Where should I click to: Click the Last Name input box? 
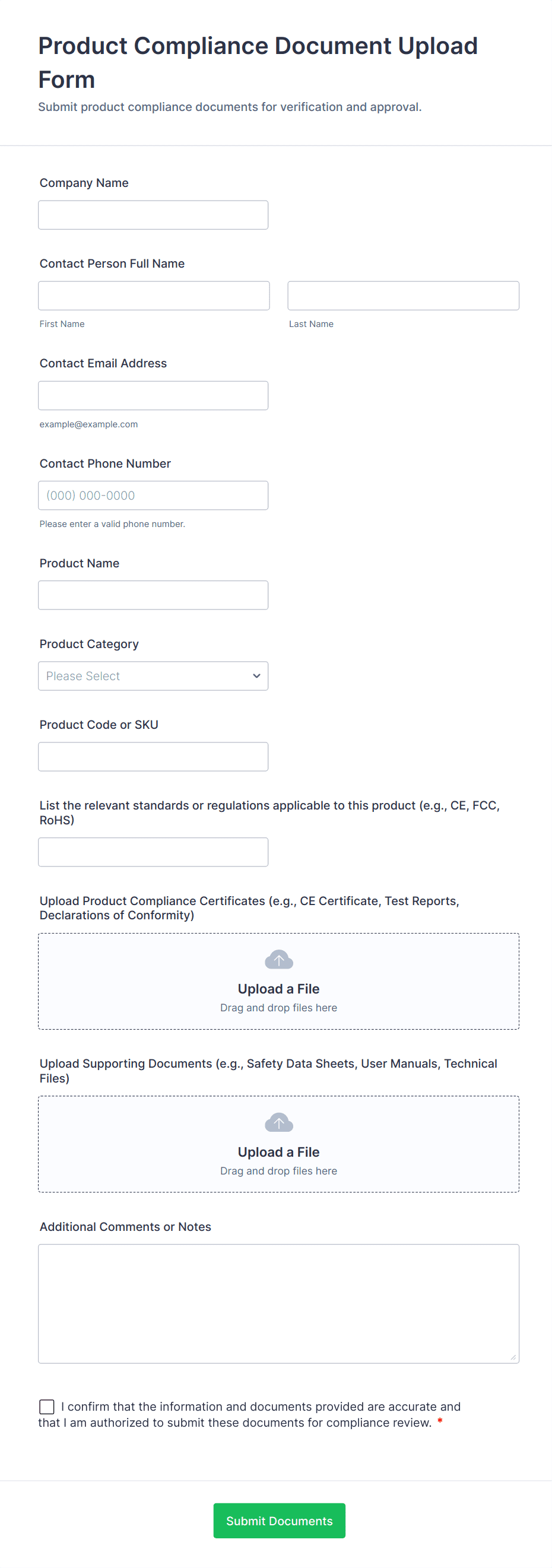point(403,296)
